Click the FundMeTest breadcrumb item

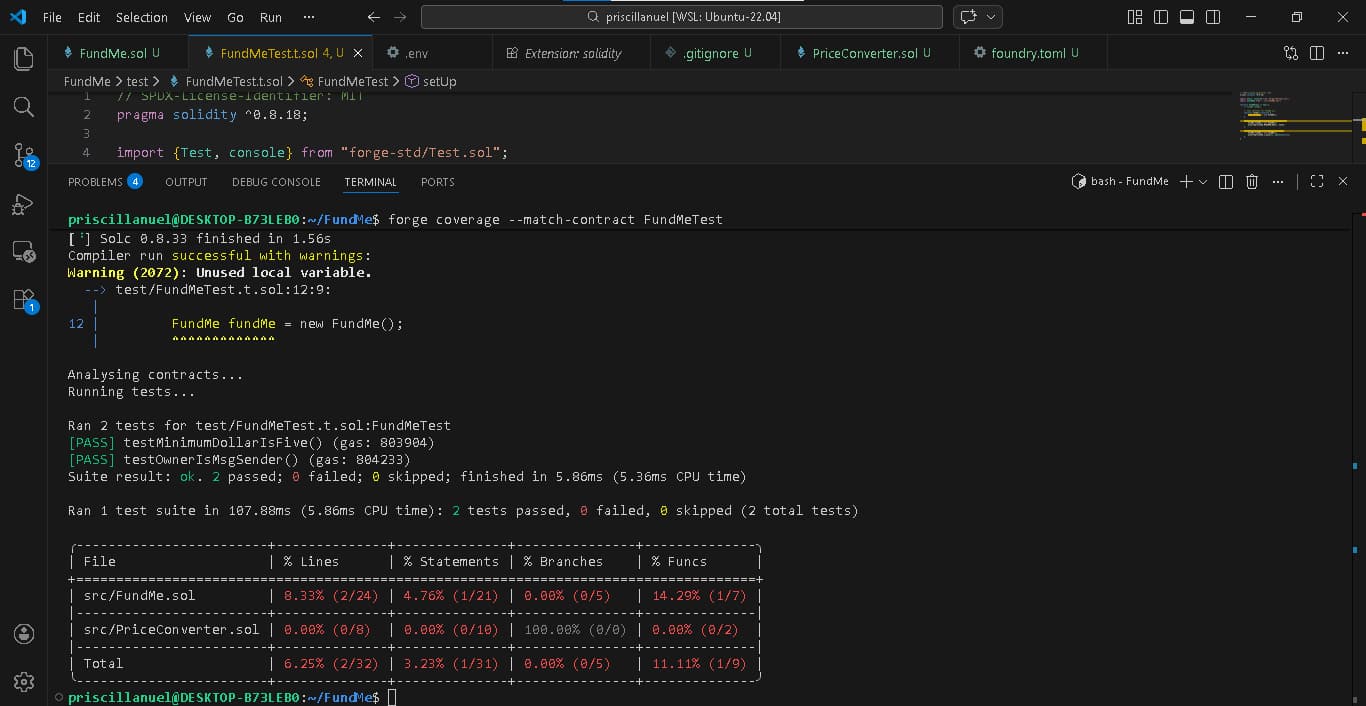(352, 81)
